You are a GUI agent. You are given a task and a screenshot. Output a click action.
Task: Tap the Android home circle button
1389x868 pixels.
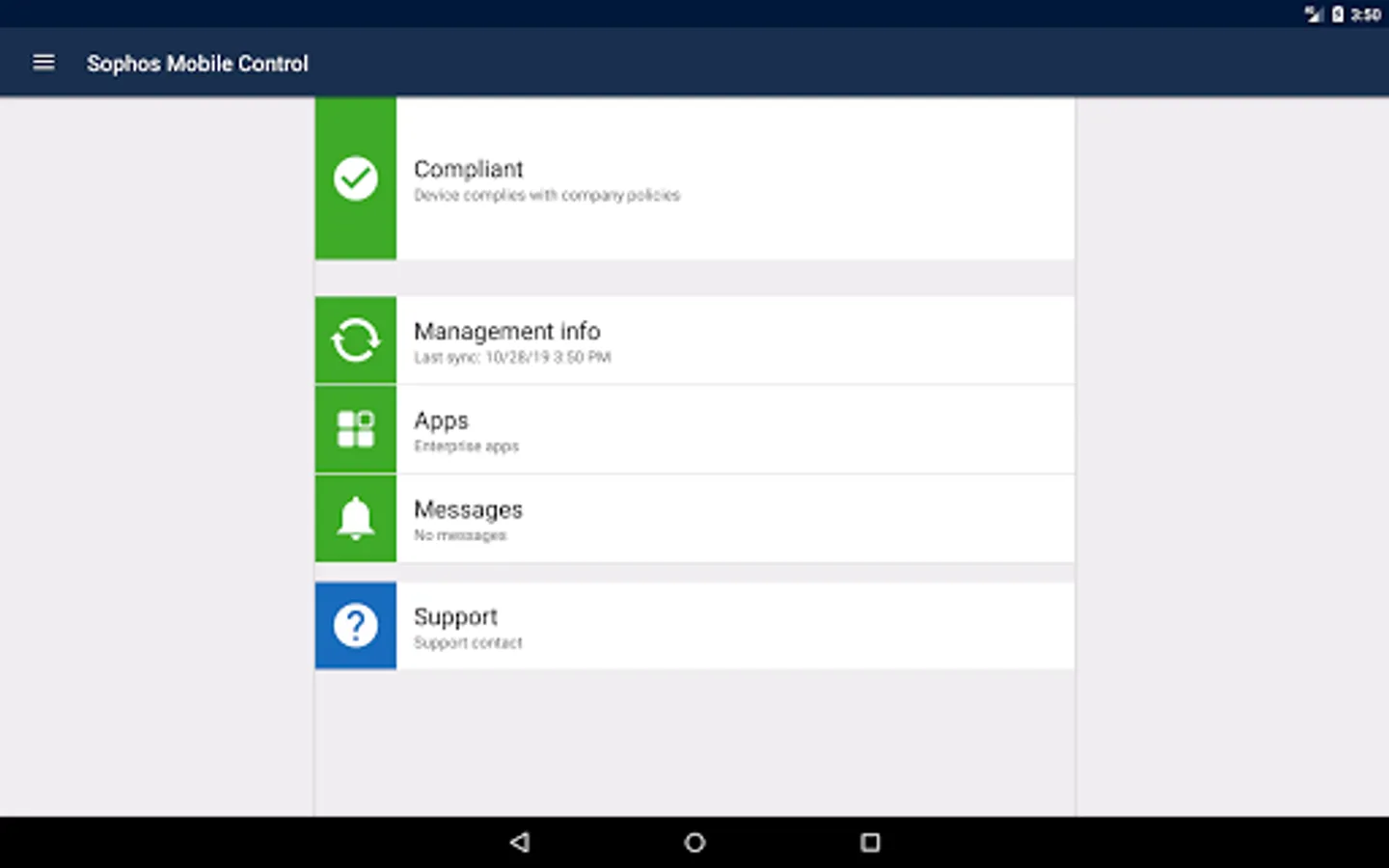pyautogui.click(x=694, y=842)
